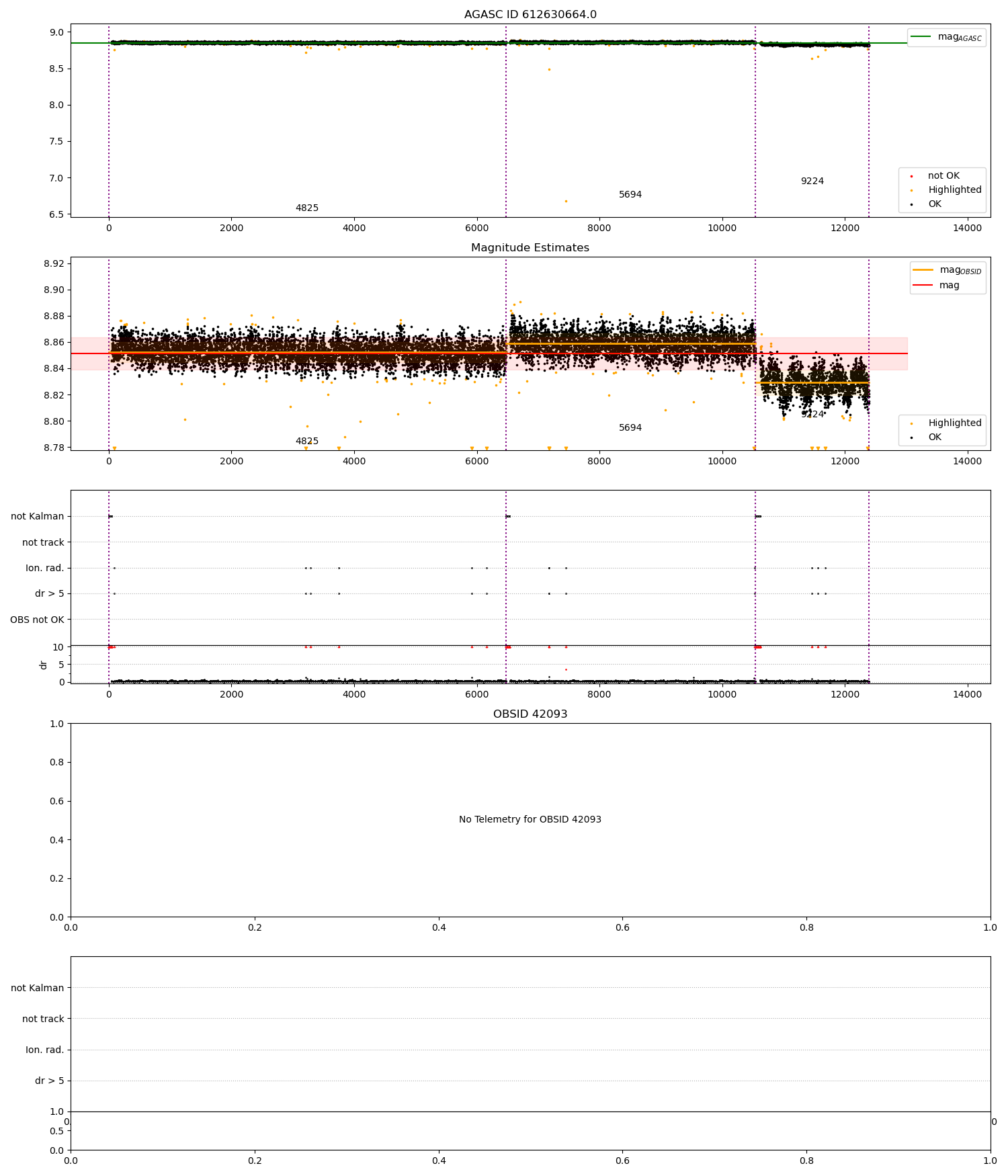Viewport: 1008px width, 1176px height.
Task: Click the '6.5' y-axis tick in AGASC ID plot
Action: tap(56, 215)
